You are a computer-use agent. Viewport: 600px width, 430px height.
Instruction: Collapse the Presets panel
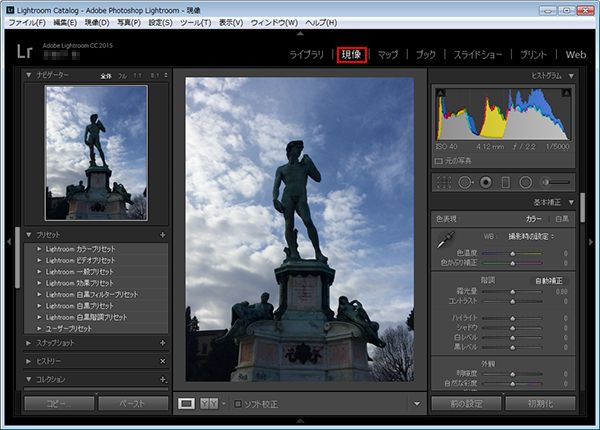click(28, 235)
